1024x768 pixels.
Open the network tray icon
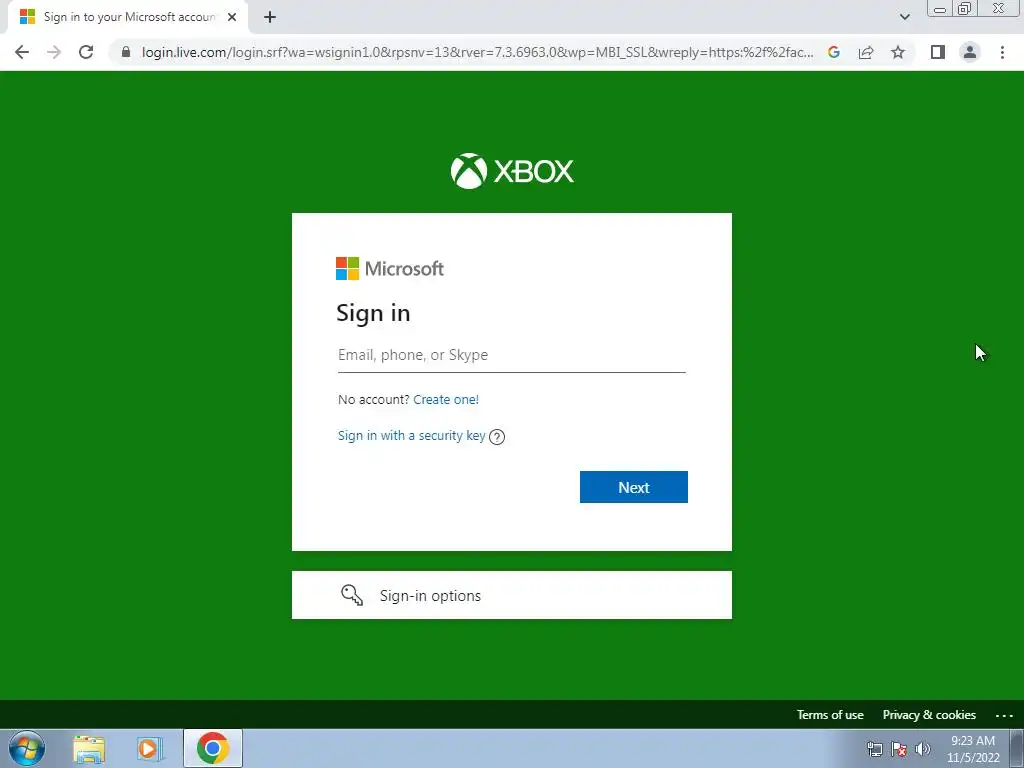875,749
